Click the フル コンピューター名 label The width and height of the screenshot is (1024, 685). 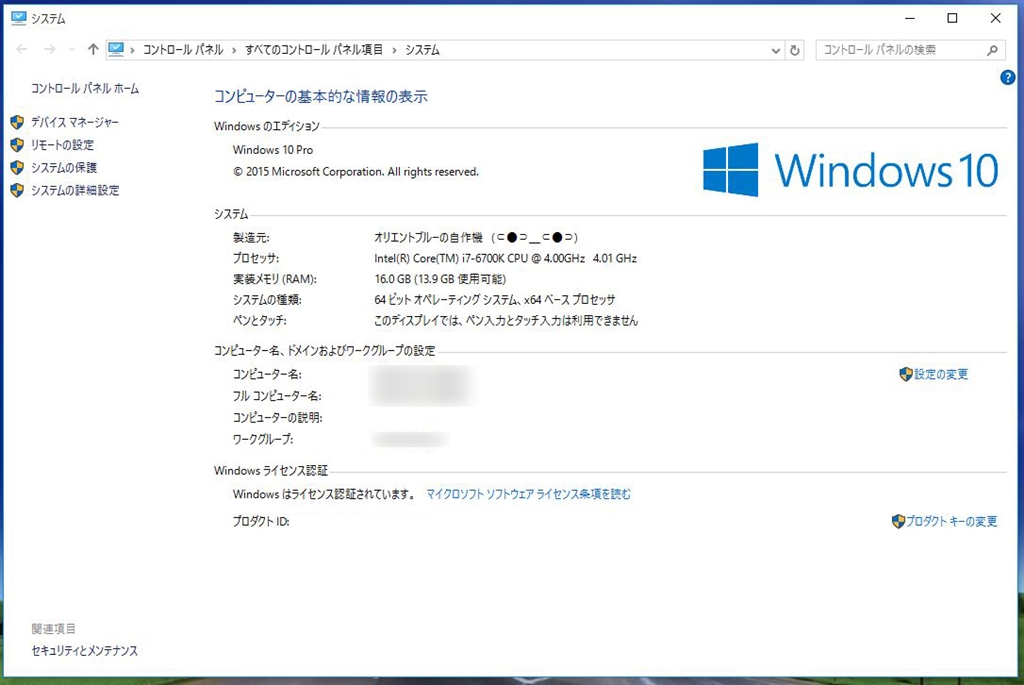point(277,396)
